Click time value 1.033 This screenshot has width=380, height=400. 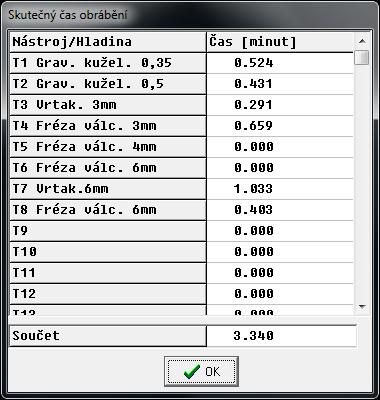(253, 189)
